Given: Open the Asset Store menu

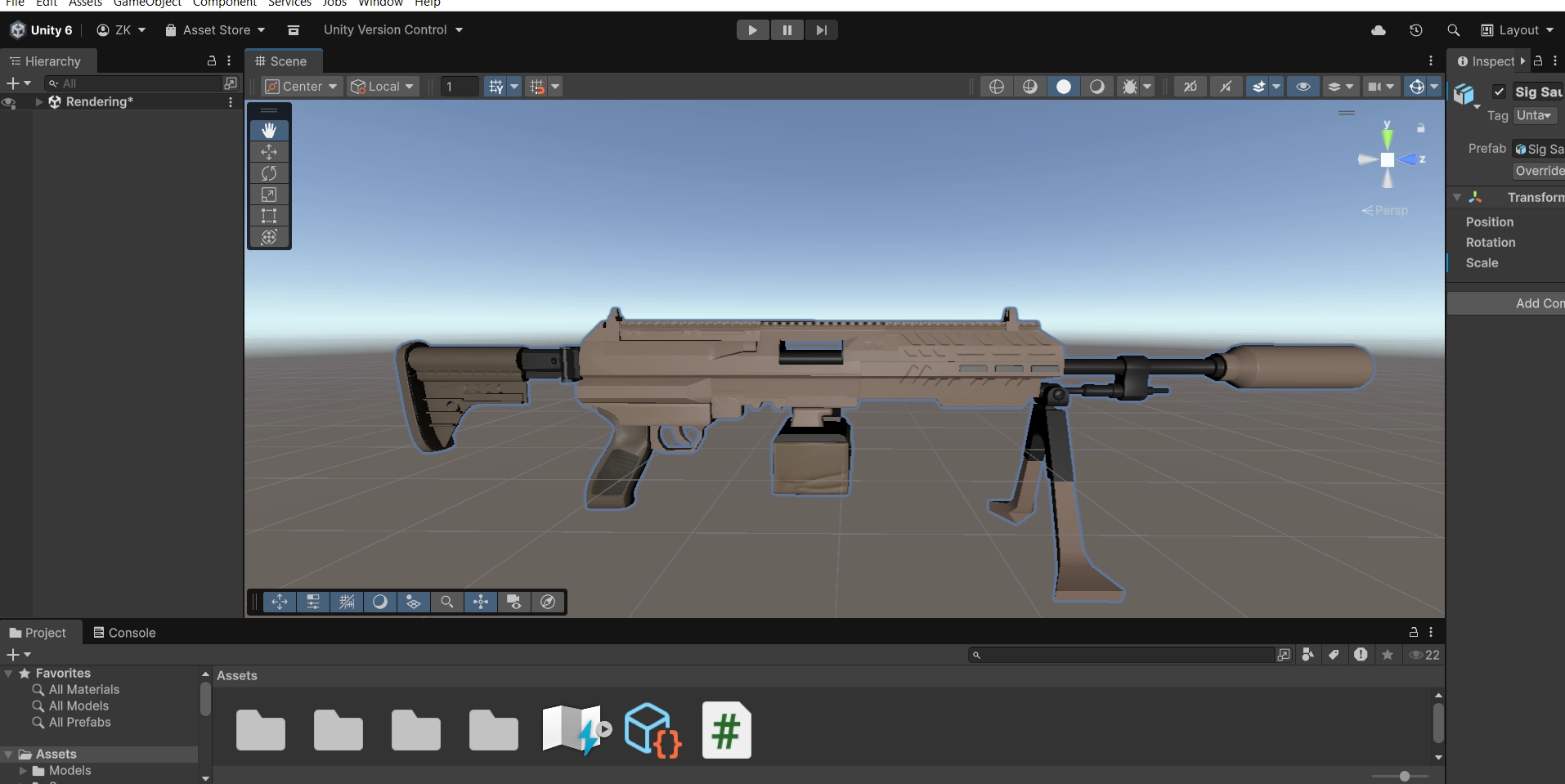Looking at the screenshot, I should pos(215,30).
